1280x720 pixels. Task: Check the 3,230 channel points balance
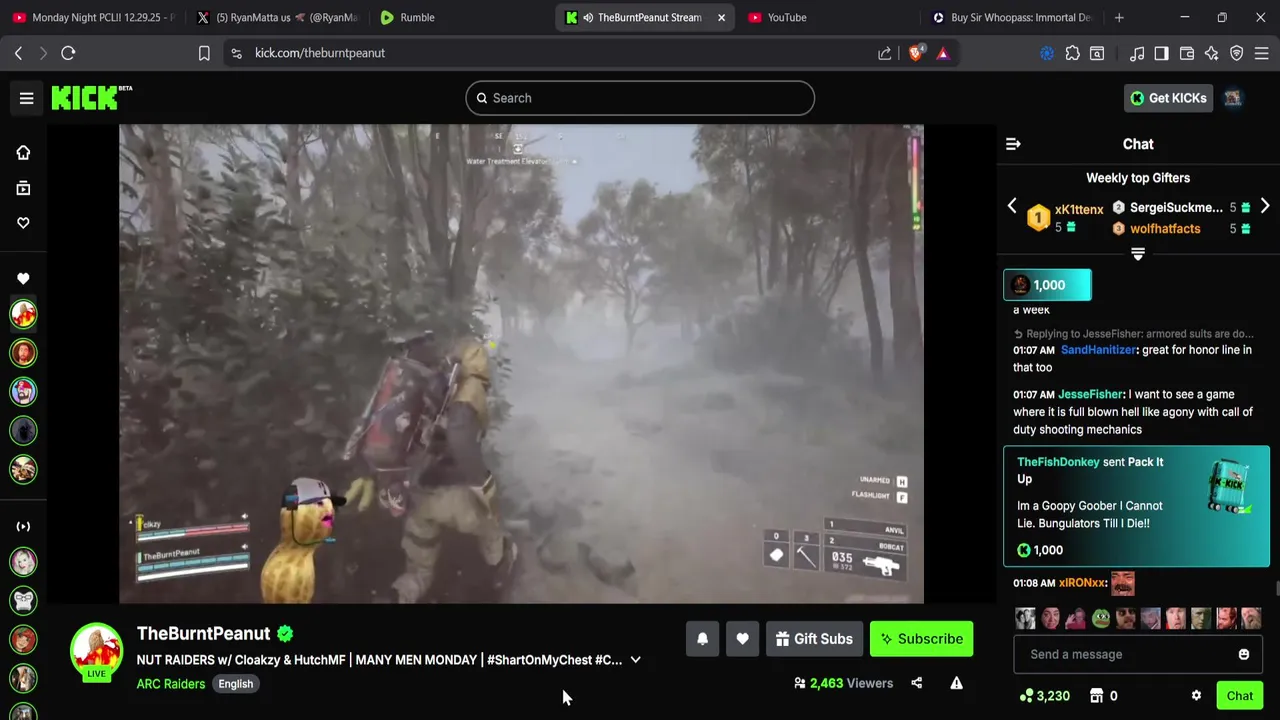coord(1044,696)
